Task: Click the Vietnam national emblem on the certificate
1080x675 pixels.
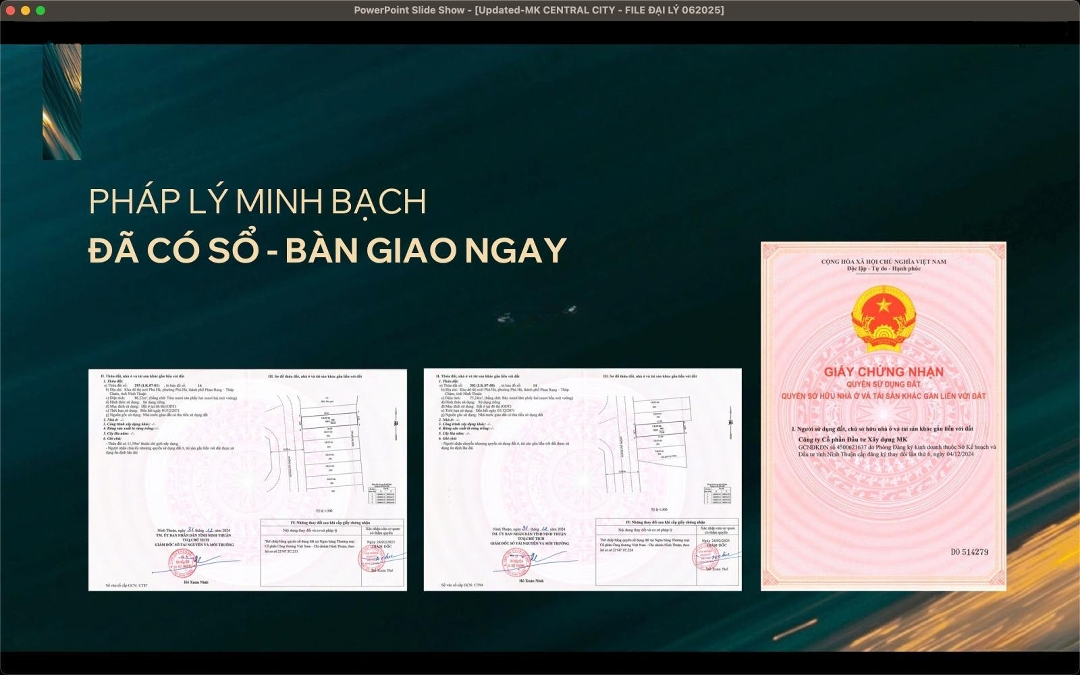Action: pyautogui.click(x=883, y=317)
